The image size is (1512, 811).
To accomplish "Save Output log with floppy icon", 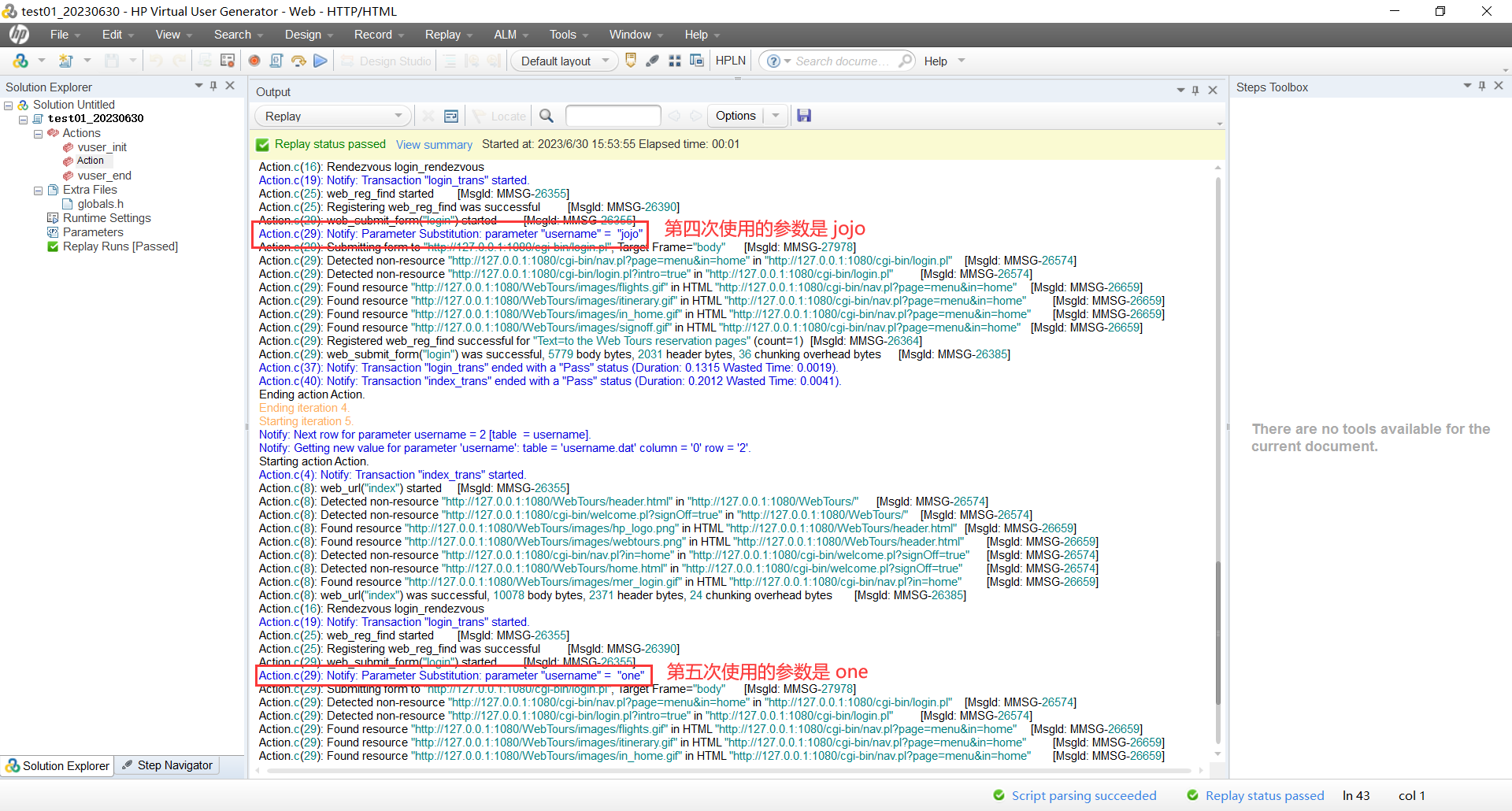I will coord(804,116).
